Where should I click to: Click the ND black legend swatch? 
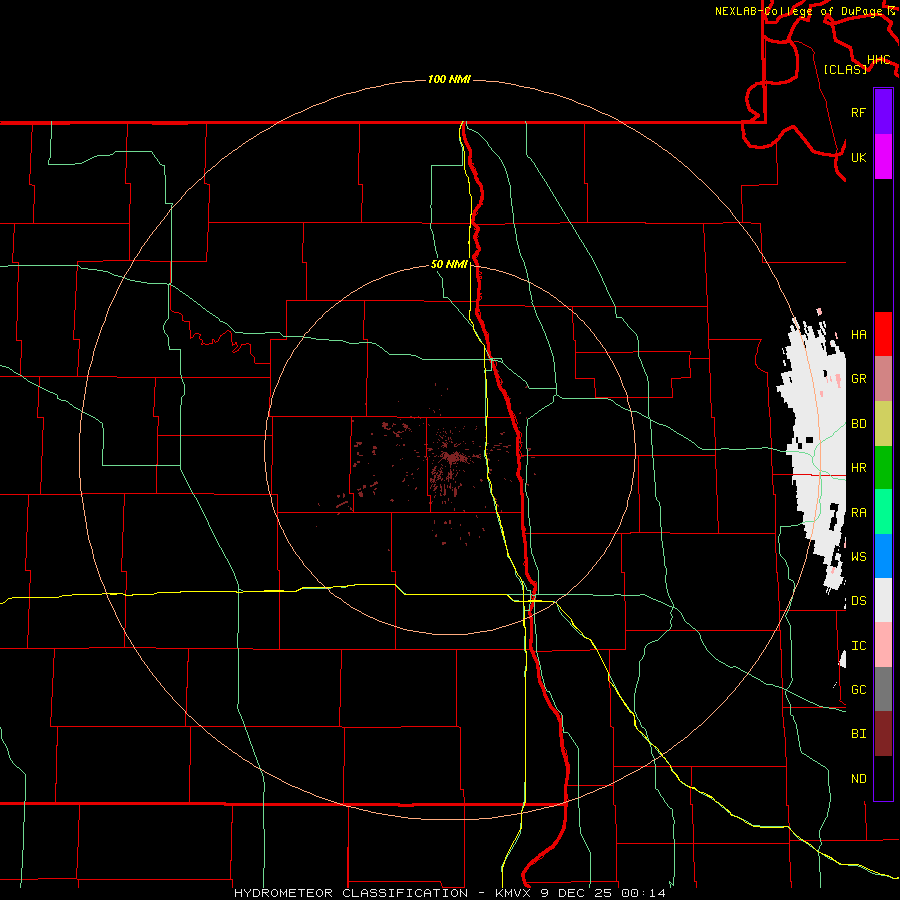click(x=883, y=778)
